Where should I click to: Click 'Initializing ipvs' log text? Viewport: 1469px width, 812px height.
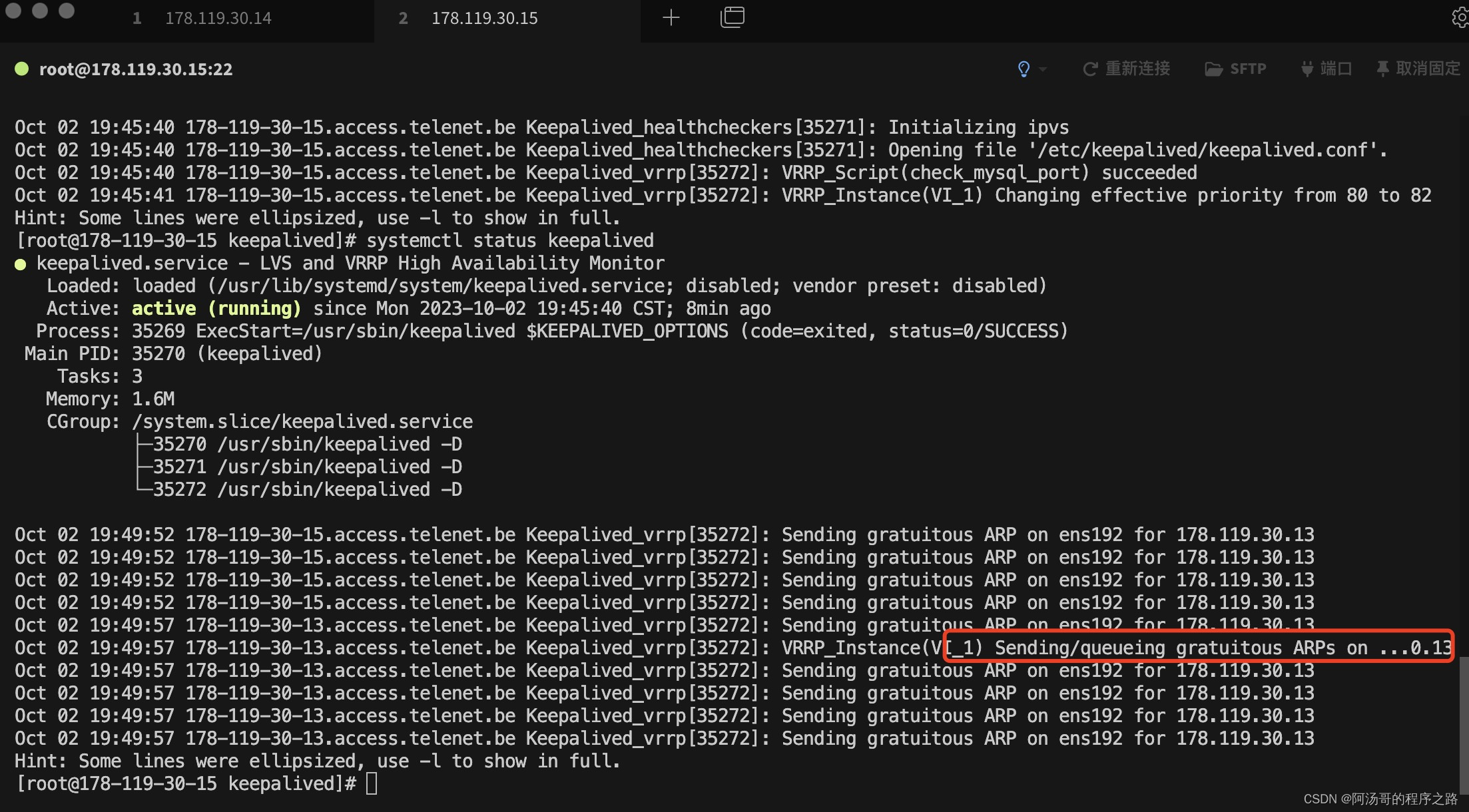click(979, 127)
